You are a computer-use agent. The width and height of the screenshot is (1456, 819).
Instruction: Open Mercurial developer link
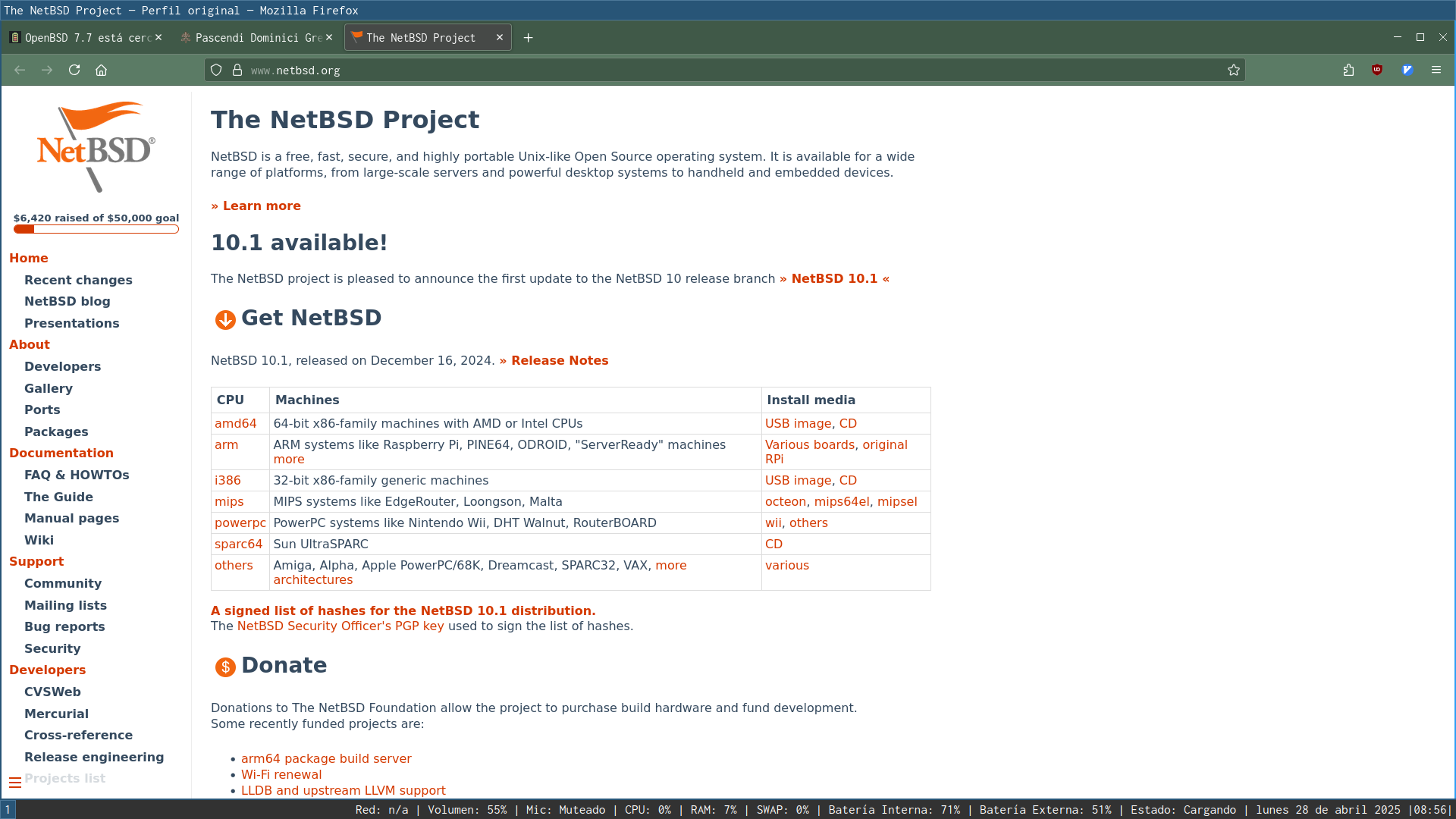pos(56,714)
